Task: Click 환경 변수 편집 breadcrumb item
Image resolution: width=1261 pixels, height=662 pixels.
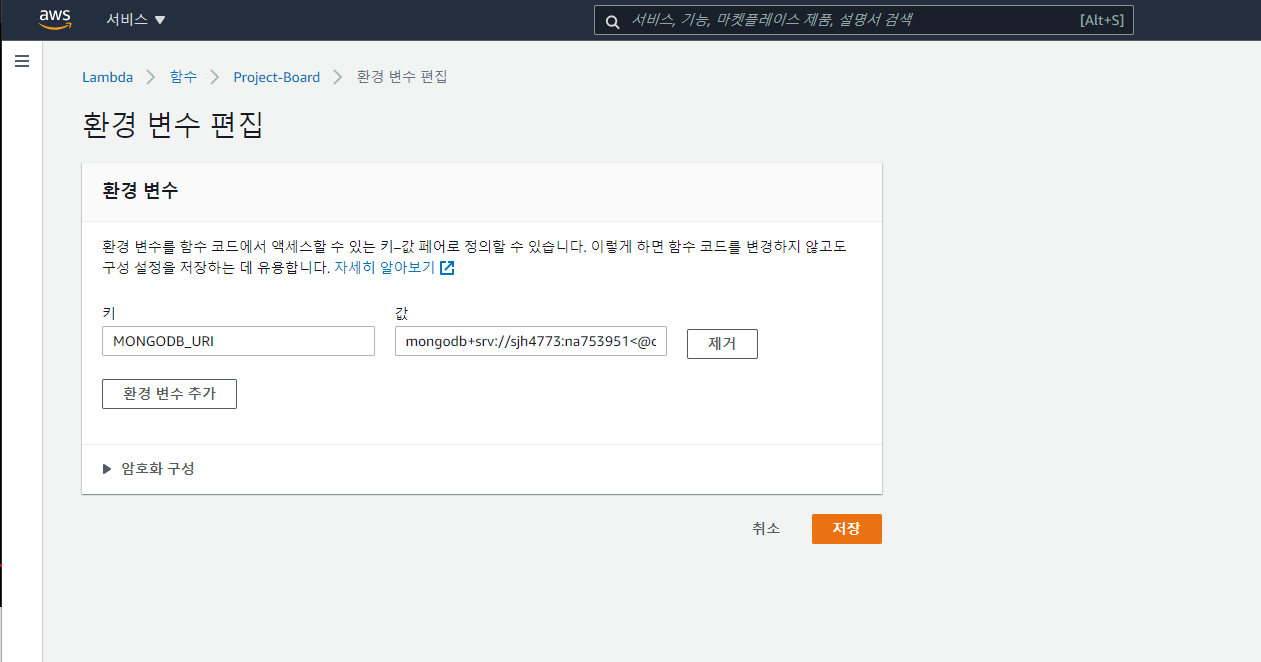Action: point(402,77)
